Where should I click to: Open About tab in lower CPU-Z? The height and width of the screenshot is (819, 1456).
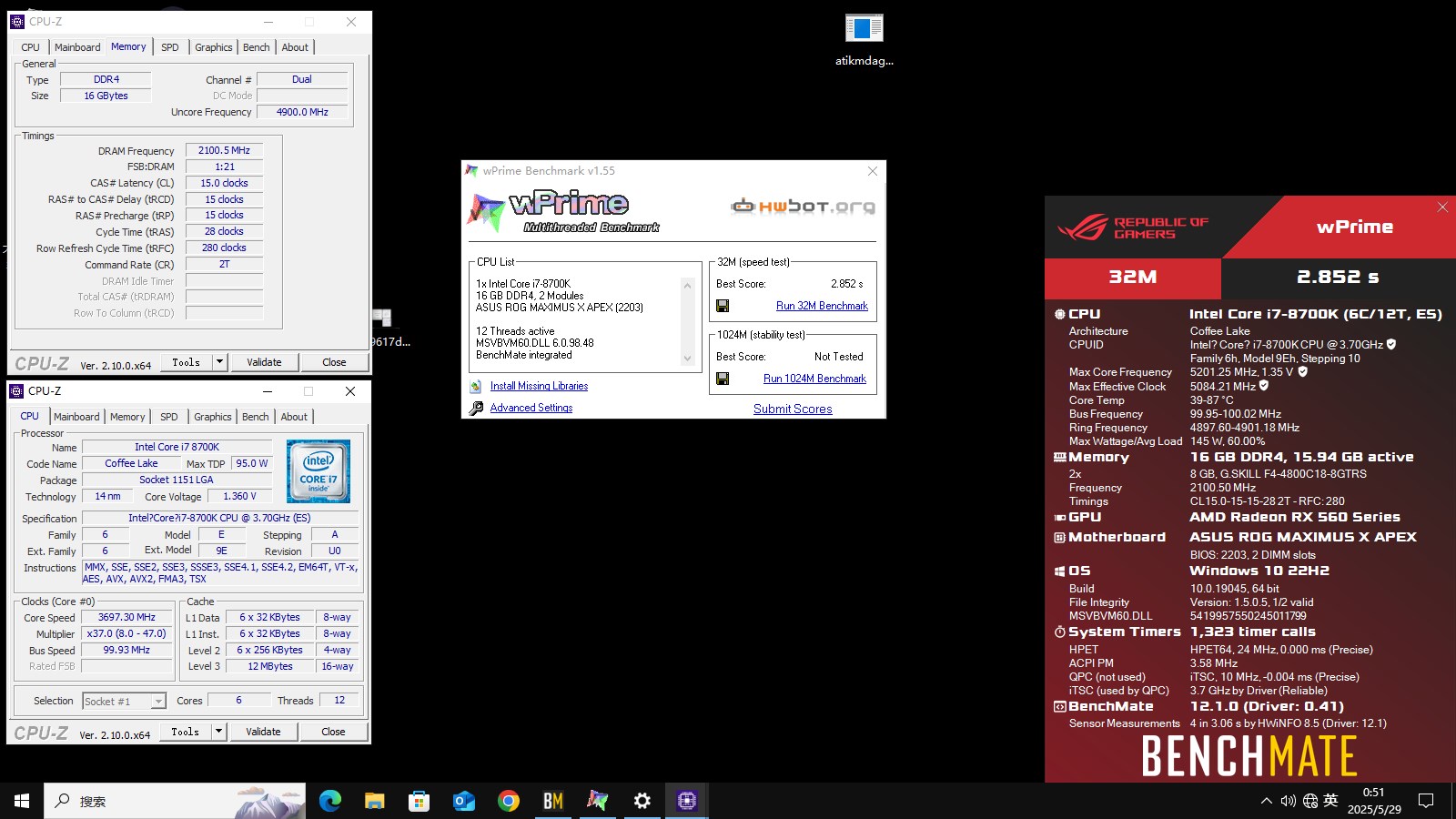294,417
